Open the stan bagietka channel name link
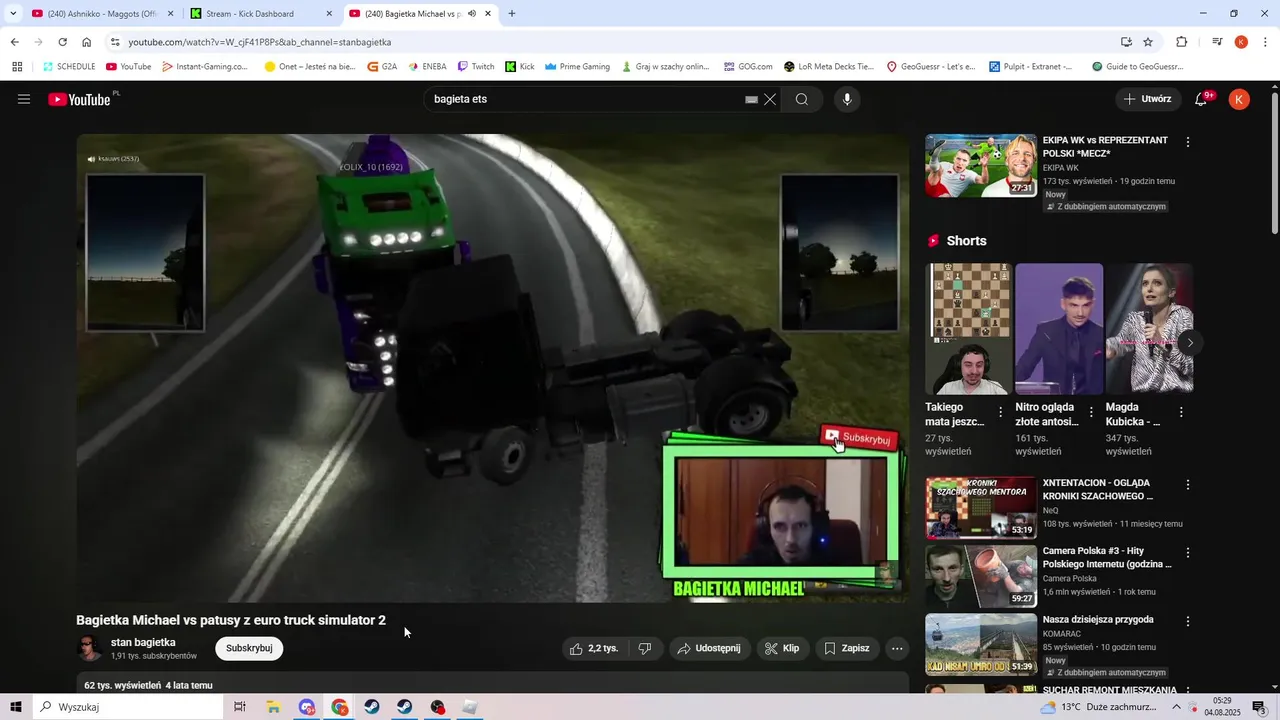The image size is (1280, 720). tap(143, 642)
